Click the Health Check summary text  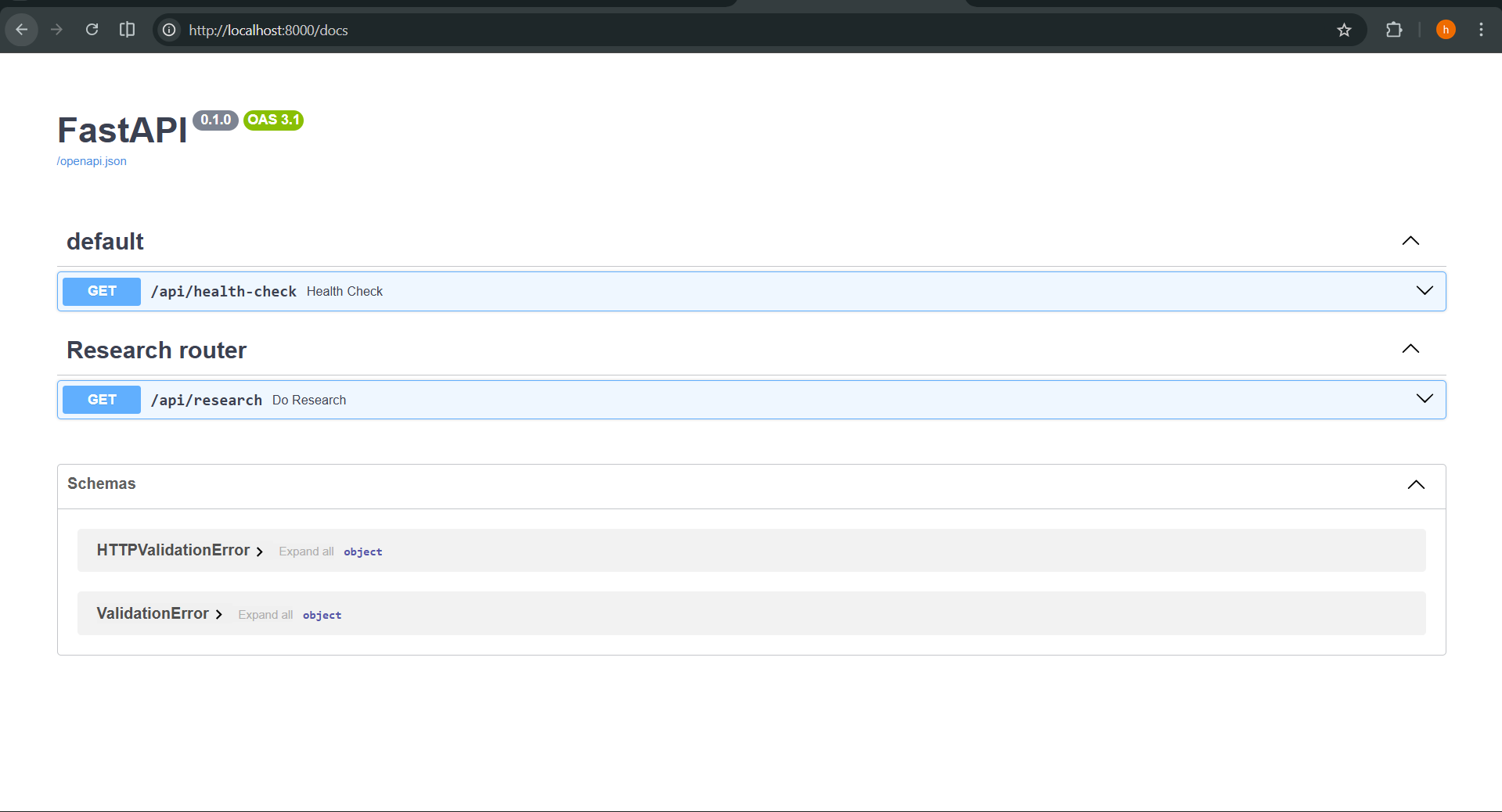point(344,291)
